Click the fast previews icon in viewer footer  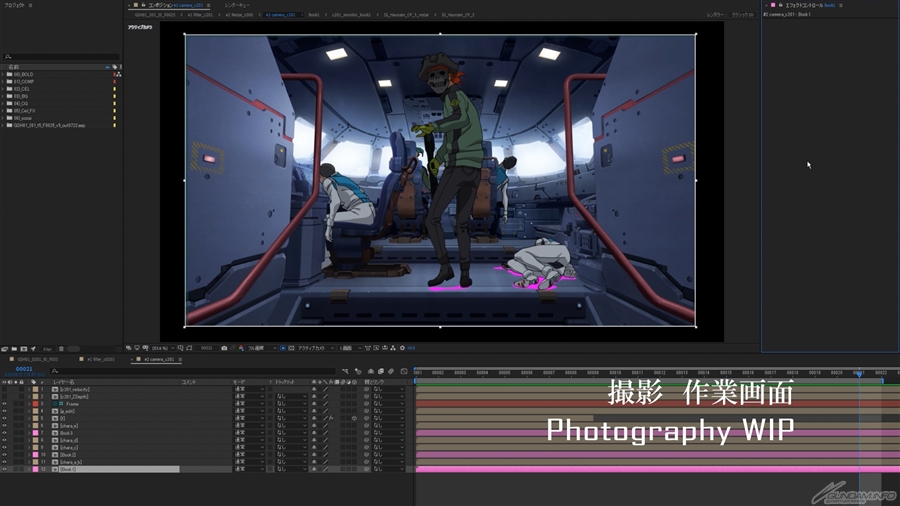(x=376, y=348)
